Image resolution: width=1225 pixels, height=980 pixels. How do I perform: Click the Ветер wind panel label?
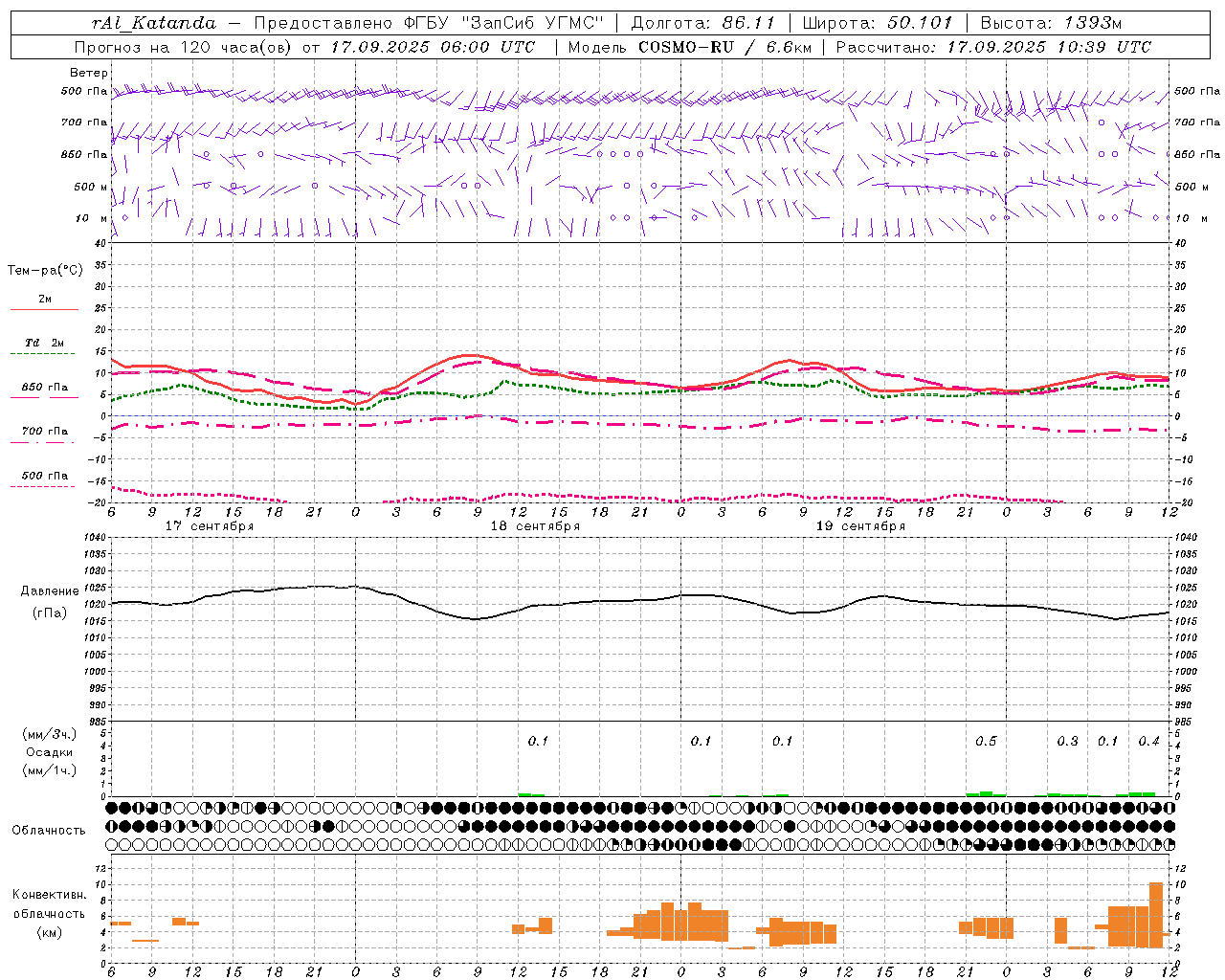(89, 73)
